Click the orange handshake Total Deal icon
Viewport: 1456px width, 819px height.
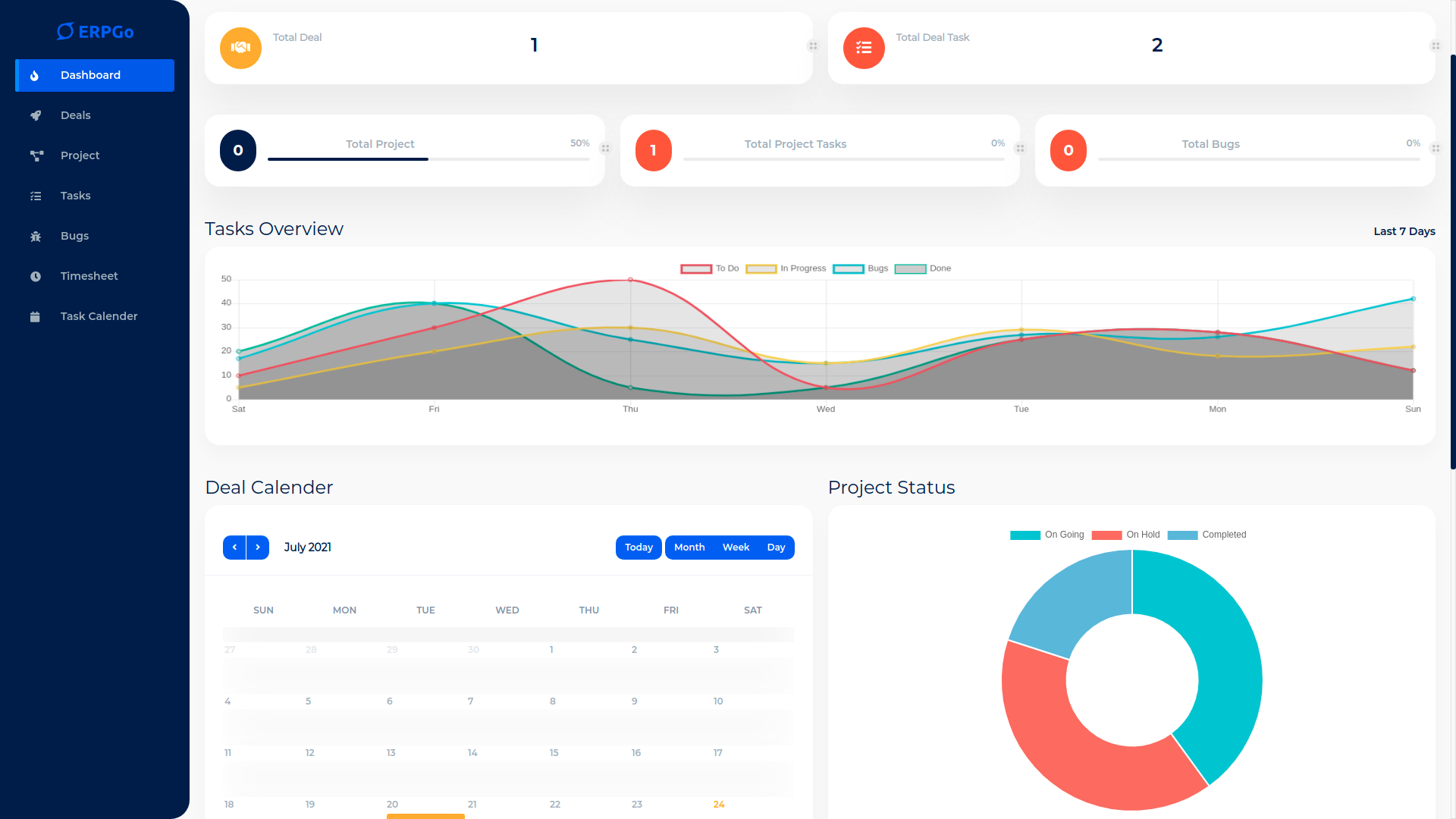[x=240, y=48]
